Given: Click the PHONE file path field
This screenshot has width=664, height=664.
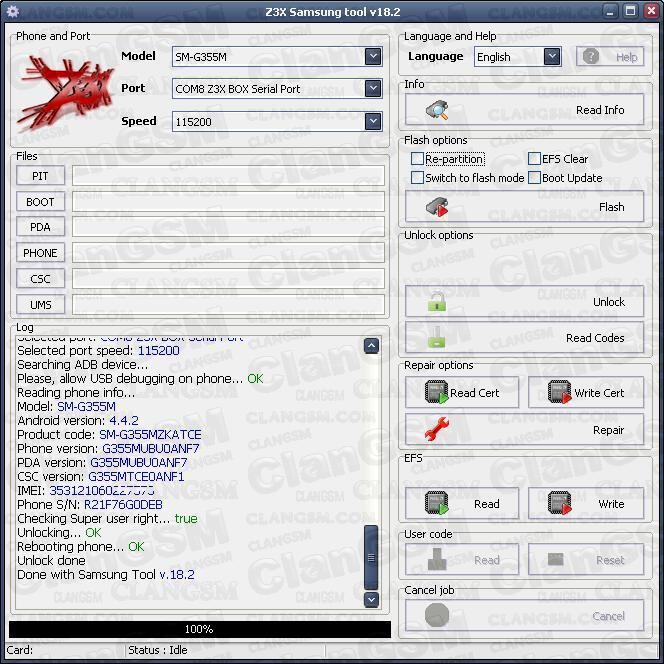Looking at the screenshot, I should [x=228, y=253].
